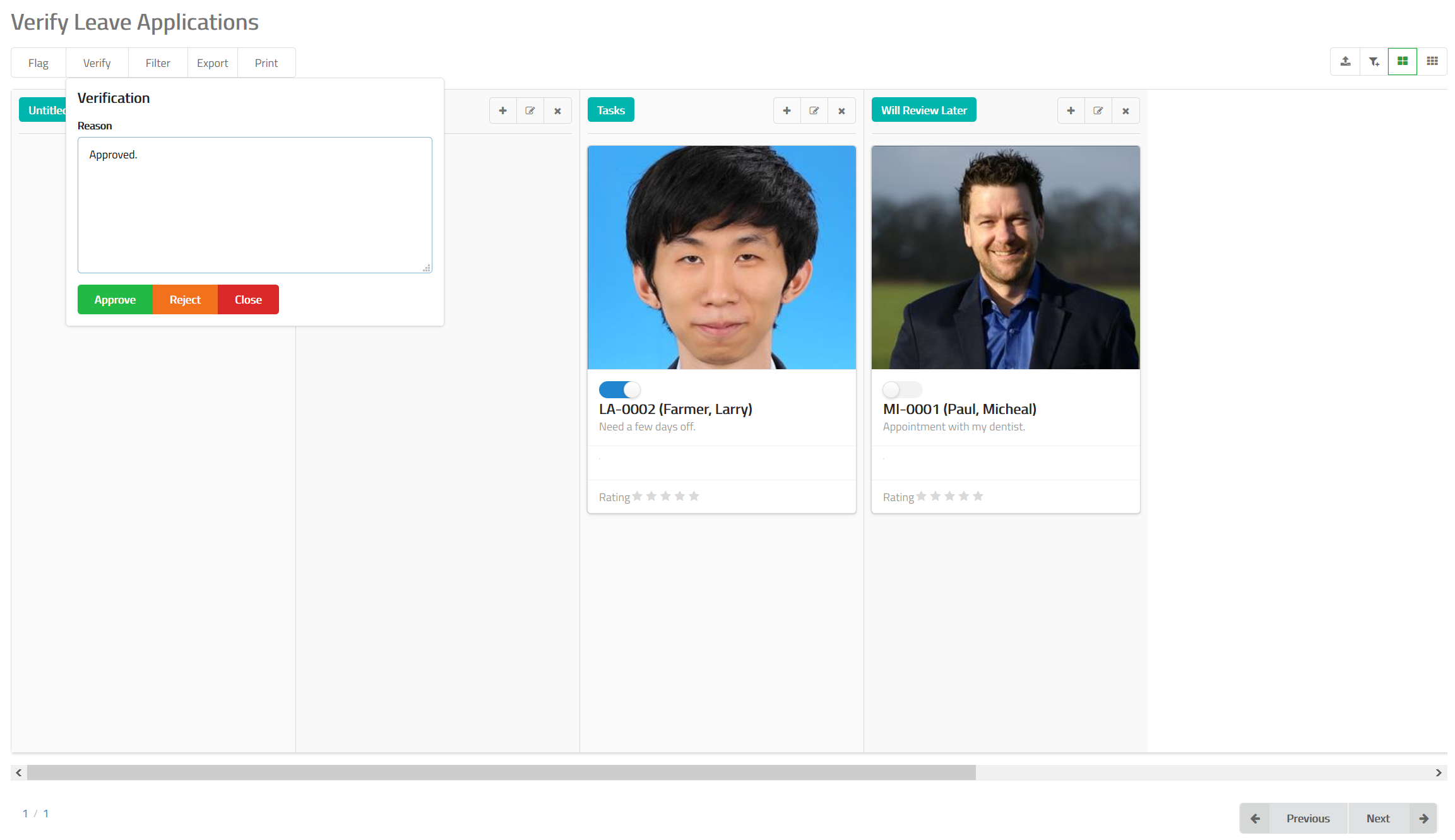
Task: Switch to small grid view icon
Action: 1432,61
